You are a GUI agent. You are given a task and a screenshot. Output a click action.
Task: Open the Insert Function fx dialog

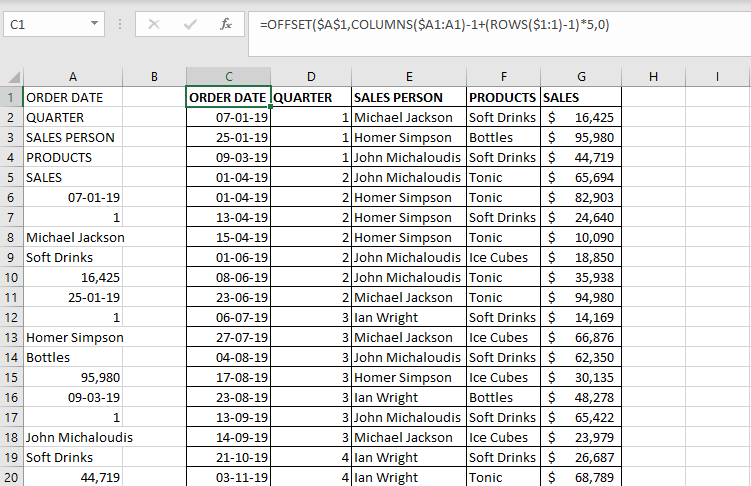(226, 24)
